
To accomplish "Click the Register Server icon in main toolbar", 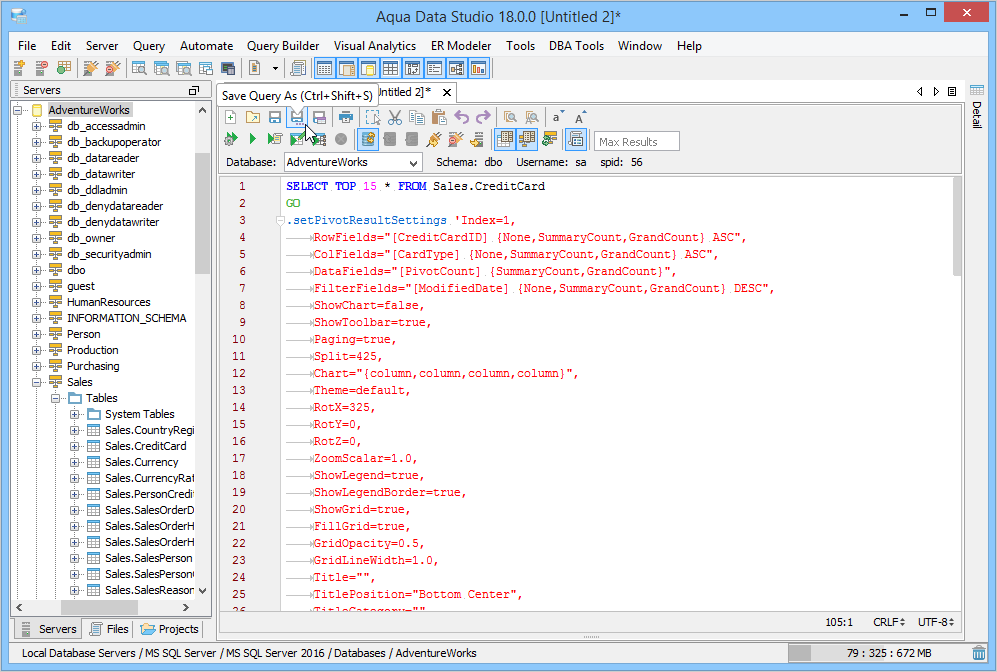I will [19, 68].
